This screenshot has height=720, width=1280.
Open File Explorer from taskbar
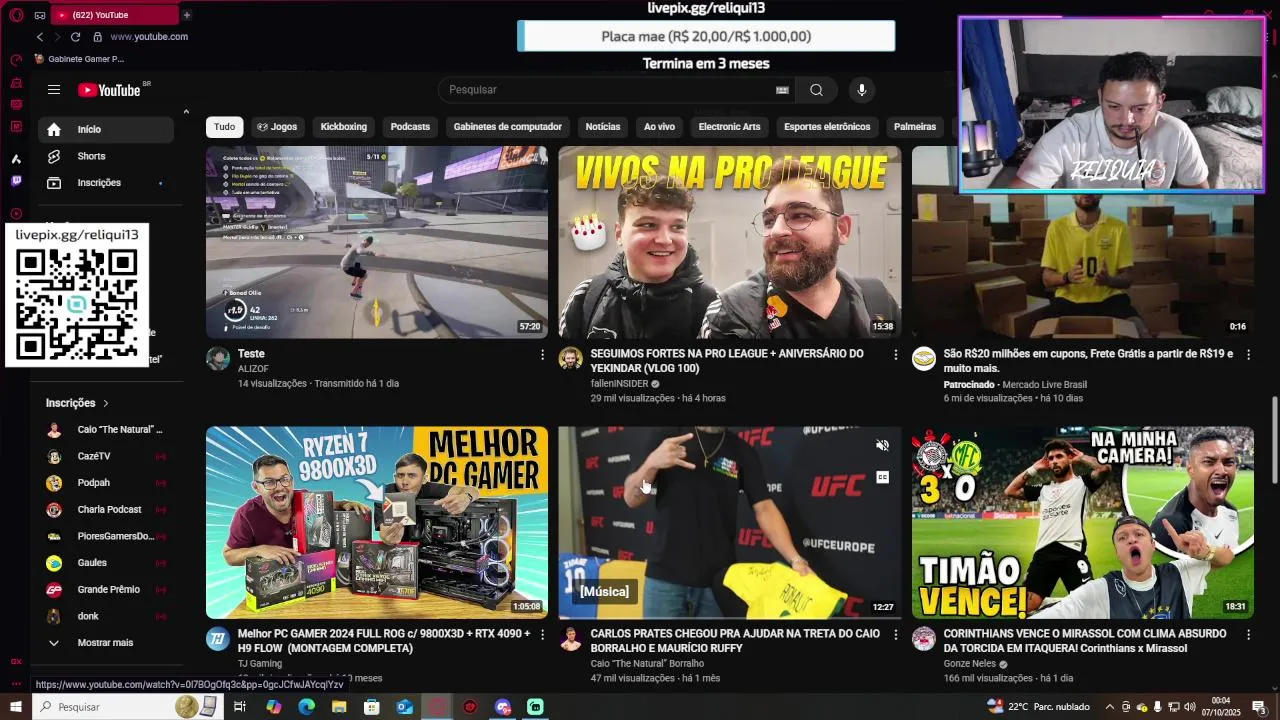(x=339, y=707)
